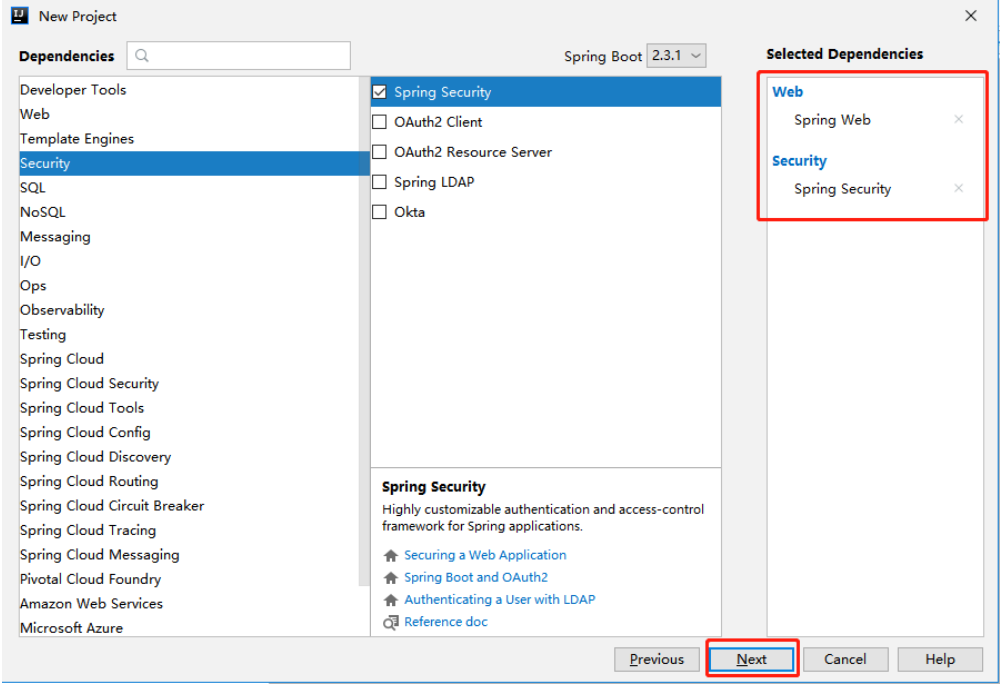Viewport: 1000px width, 690px height.
Task: Click the Next button
Action: (x=752, y=659)
